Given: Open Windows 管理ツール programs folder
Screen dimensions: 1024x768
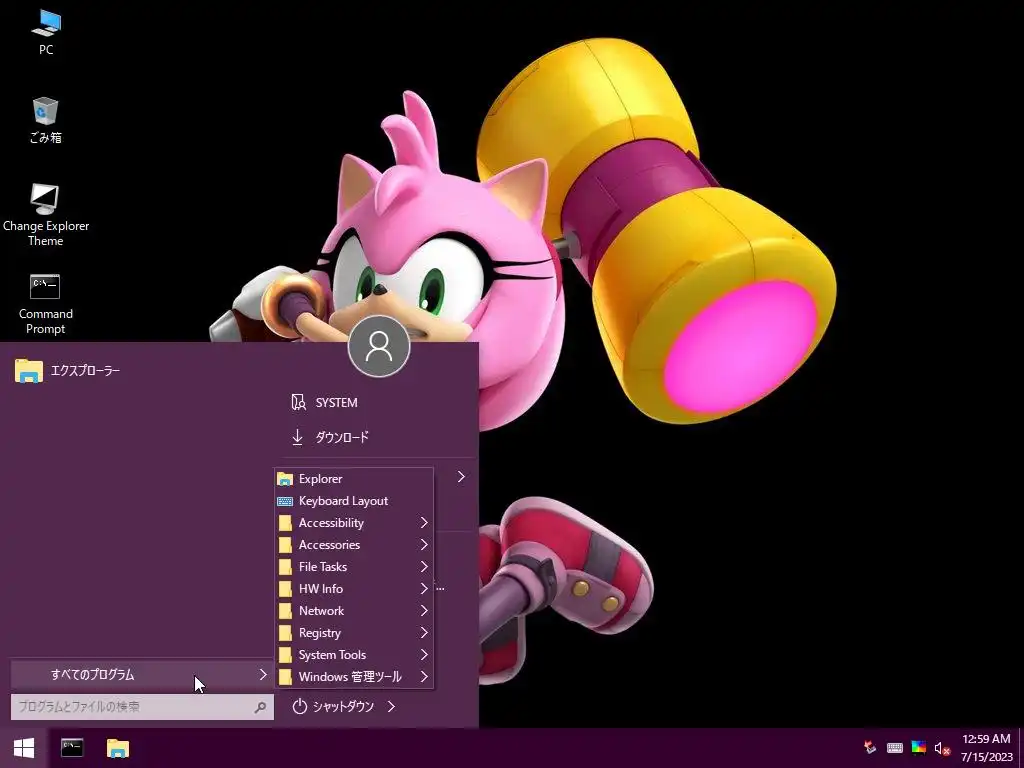Looking at the screenshot, I should point(354,677).
